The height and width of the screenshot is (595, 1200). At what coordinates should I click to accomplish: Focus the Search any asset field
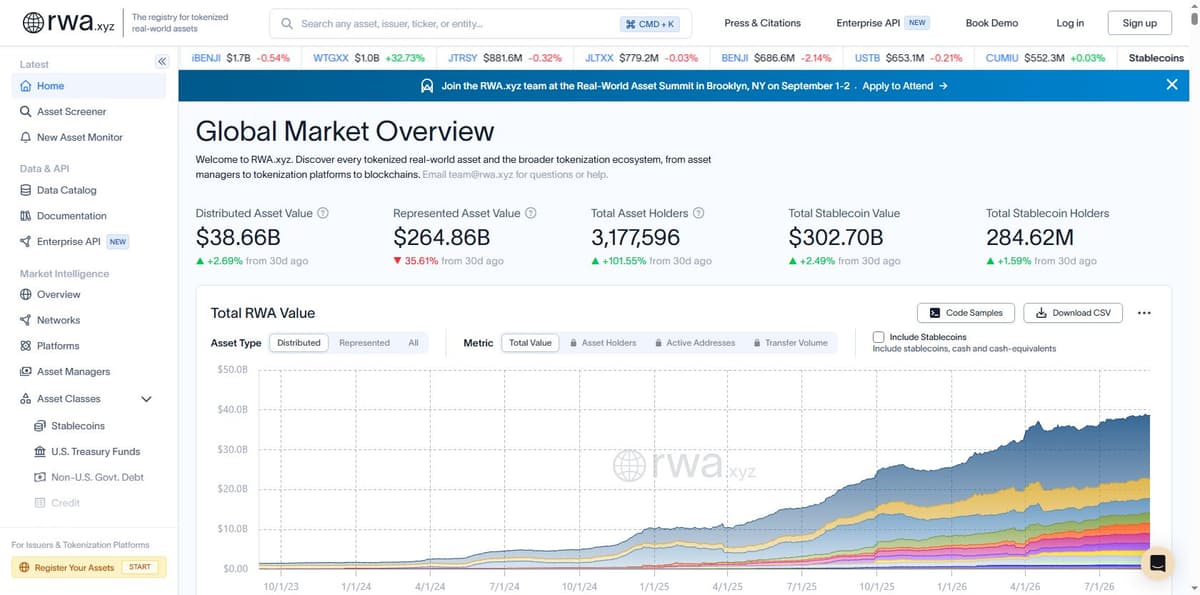(480, 23)
